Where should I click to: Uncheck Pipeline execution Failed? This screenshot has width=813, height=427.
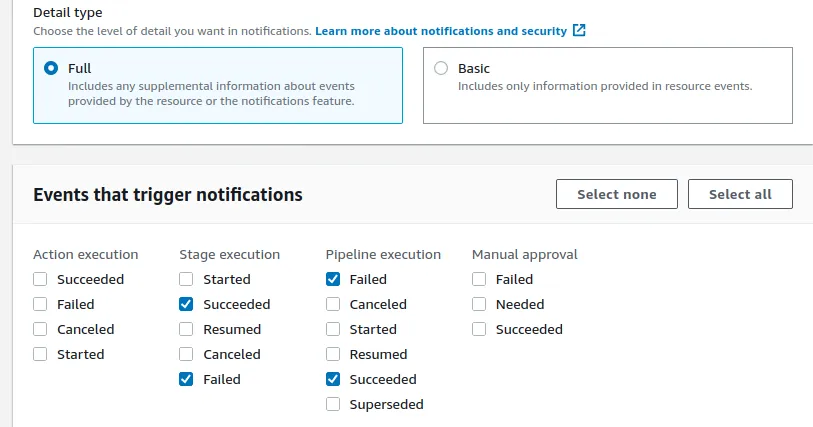333,280
